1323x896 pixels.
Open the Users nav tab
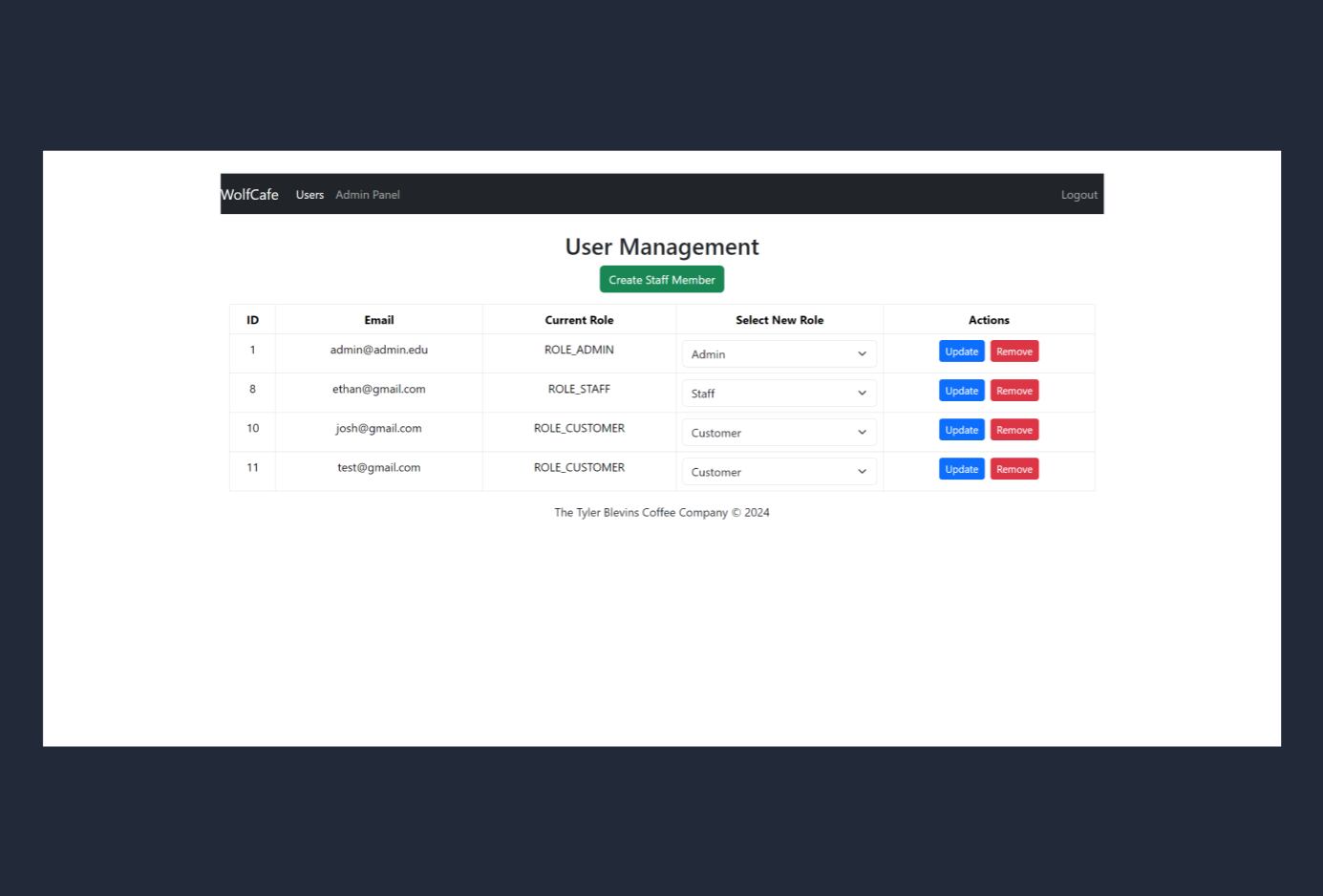click(x=309, y=195)
